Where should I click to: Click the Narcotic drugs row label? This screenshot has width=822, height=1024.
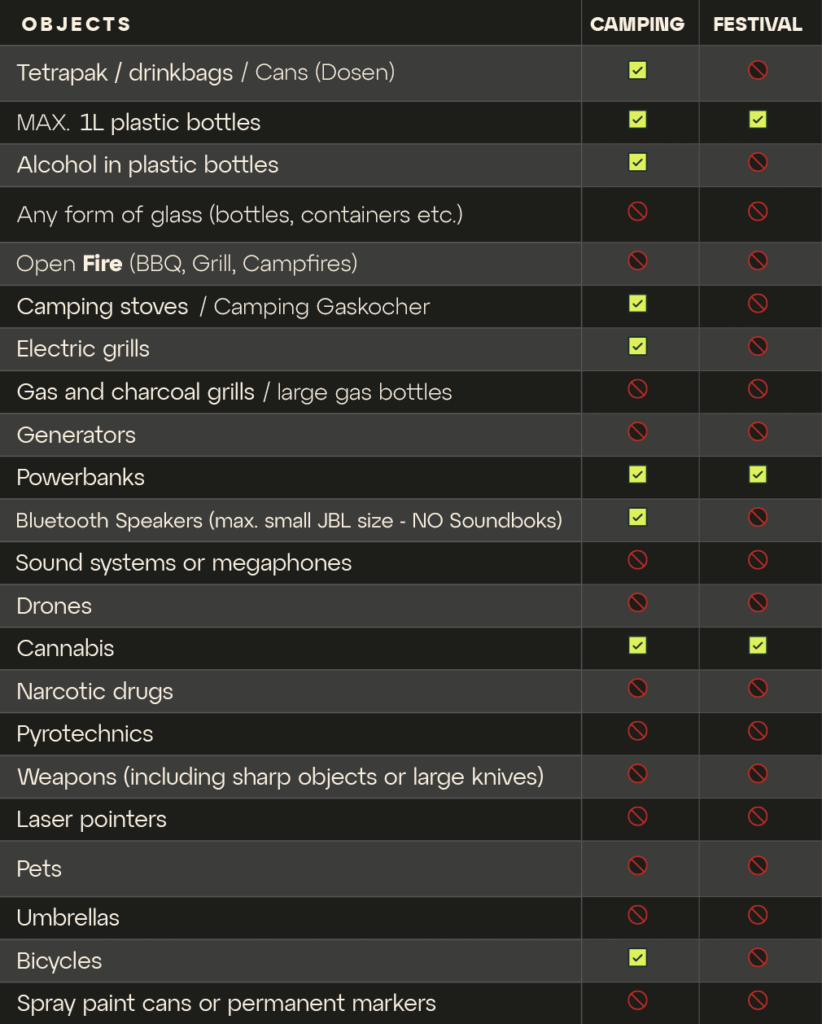pos(95,691)
